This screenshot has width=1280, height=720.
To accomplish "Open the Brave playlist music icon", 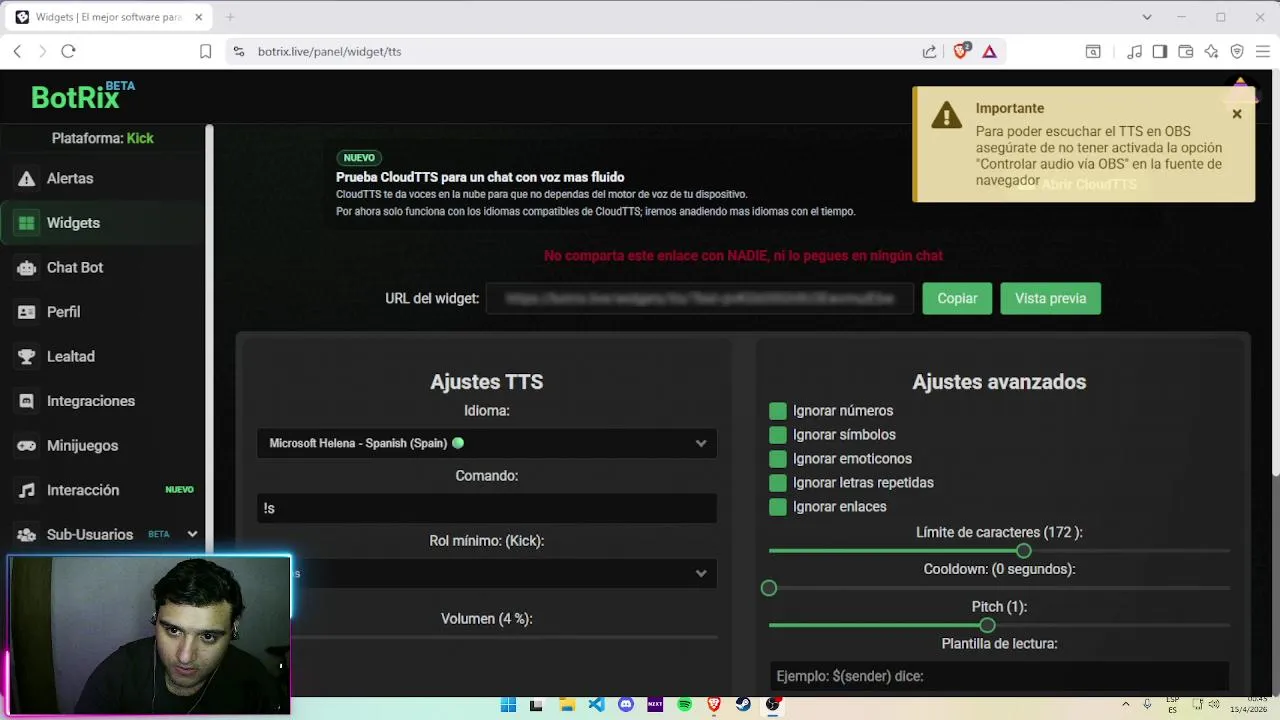I will pos(1134,51).
